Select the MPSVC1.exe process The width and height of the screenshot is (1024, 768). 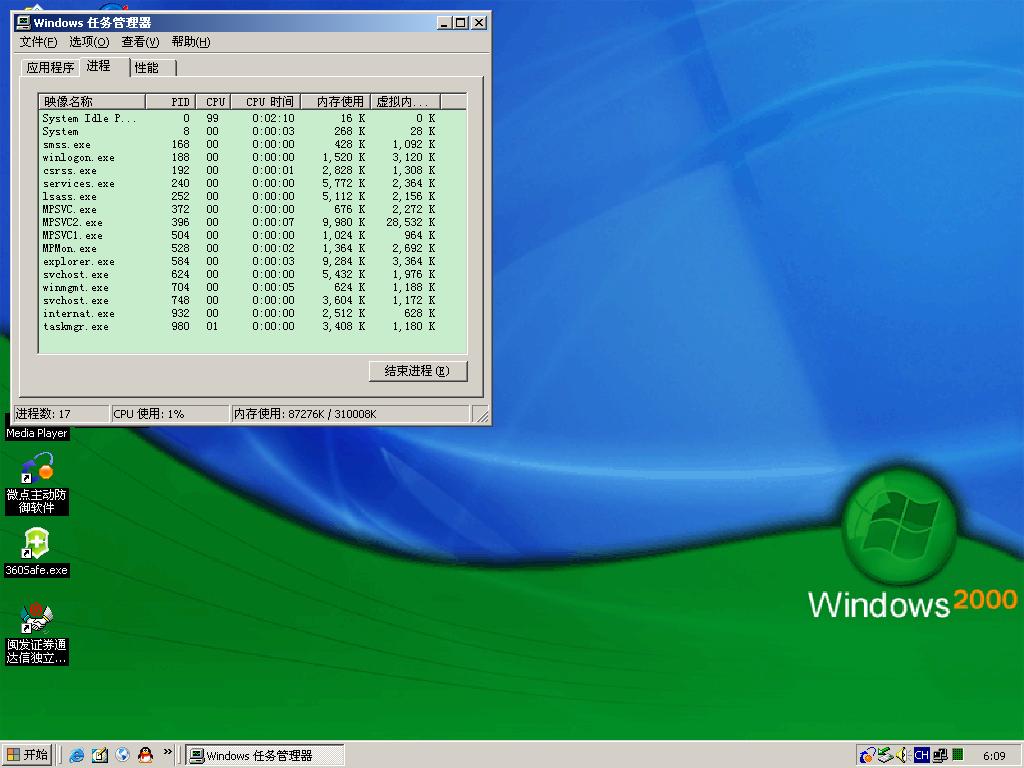[x=252, y=235]
